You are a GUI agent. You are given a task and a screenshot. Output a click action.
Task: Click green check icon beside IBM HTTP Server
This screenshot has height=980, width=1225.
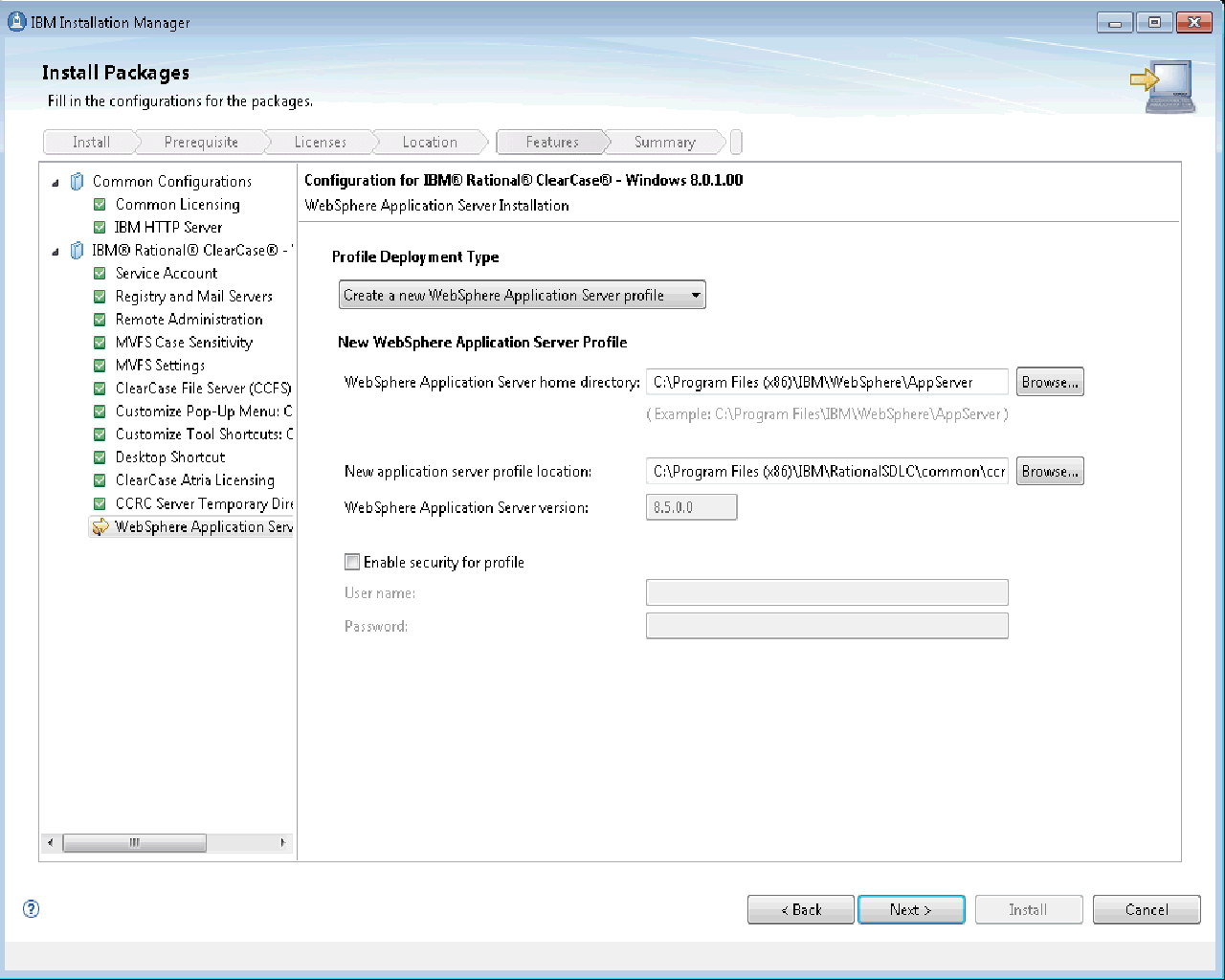tap(100, 227)
